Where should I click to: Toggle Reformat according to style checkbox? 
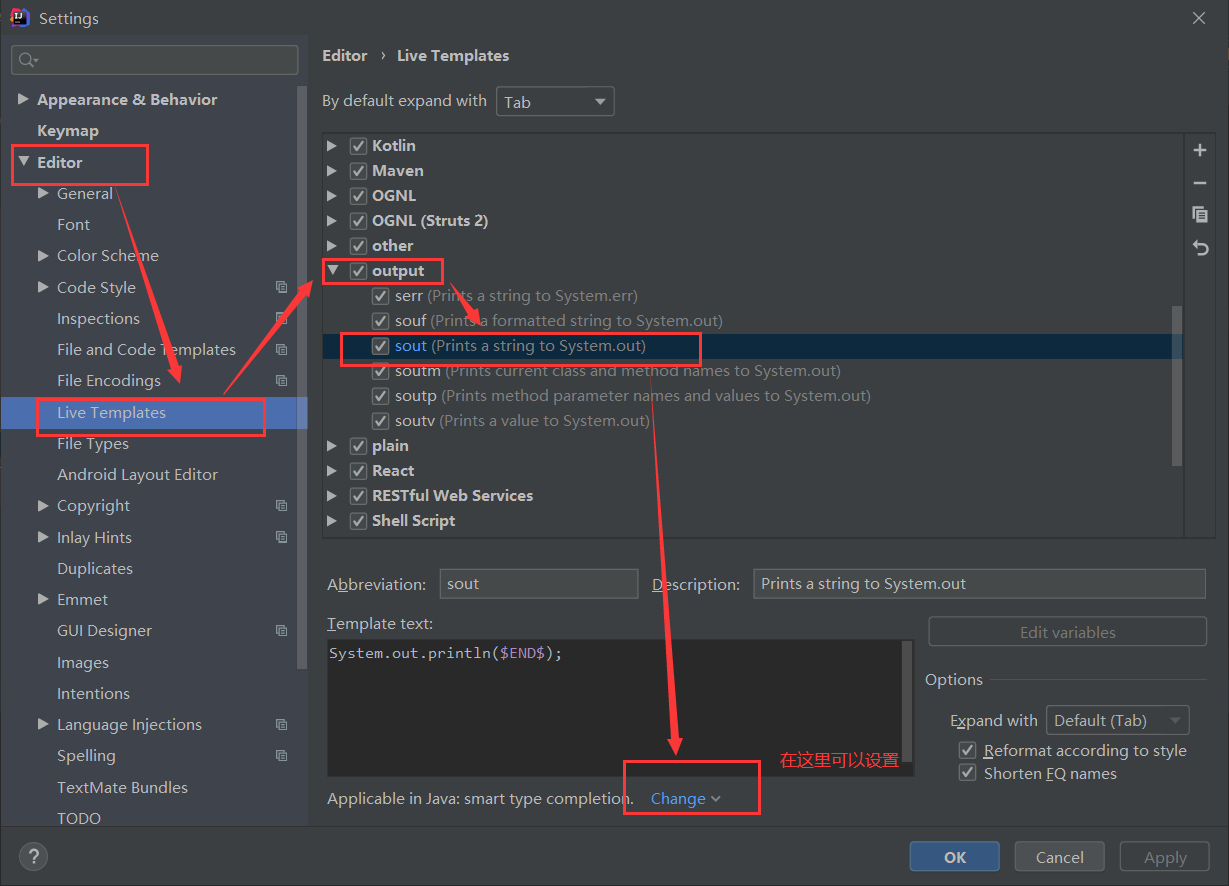[967, 750]
